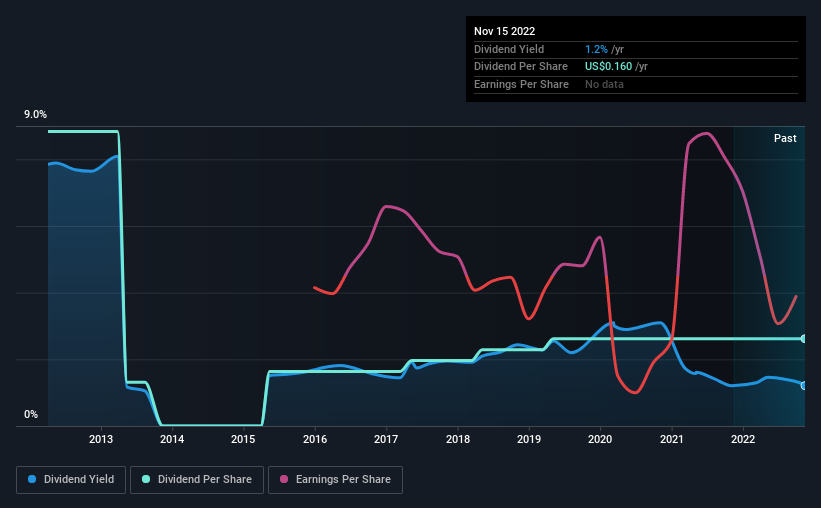The image size is (821, 508).
Task: Click the blue endpoint marker on Dividend Yield line
Action: (x=804, y=385)
